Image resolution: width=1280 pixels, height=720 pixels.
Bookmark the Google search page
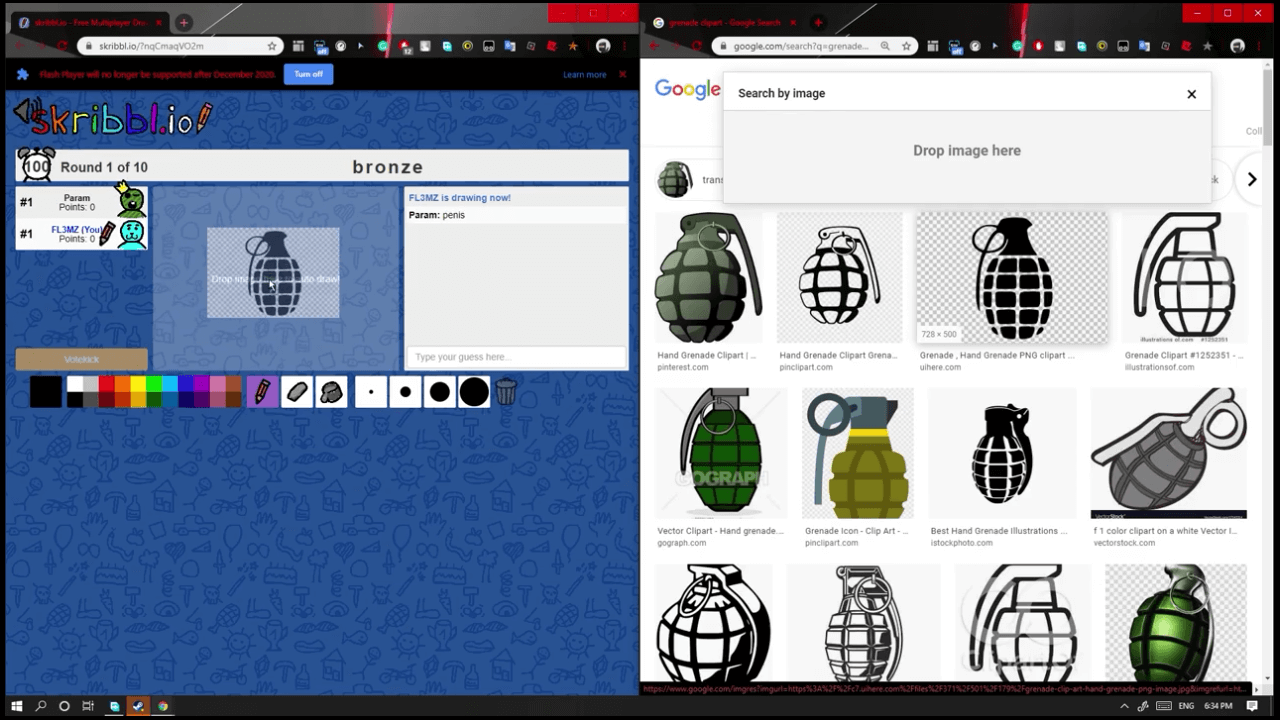point(907,46)
